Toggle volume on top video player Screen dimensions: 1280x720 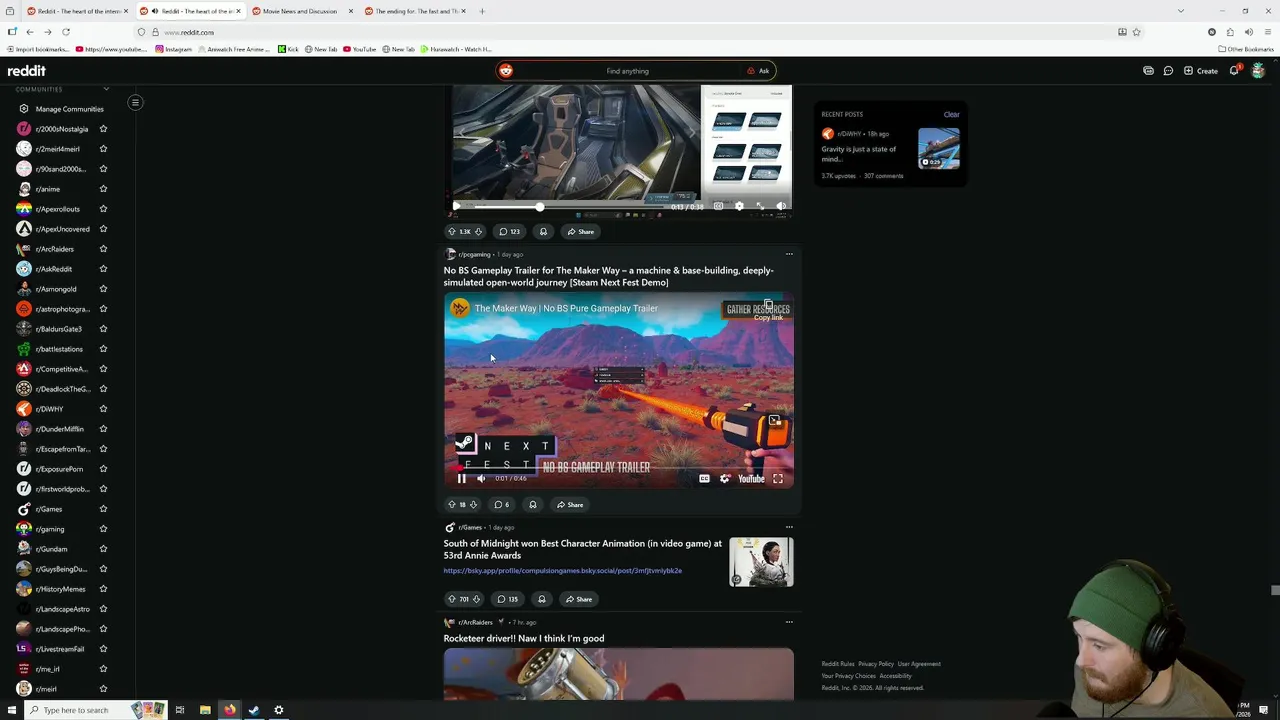(x=781, y=206)
